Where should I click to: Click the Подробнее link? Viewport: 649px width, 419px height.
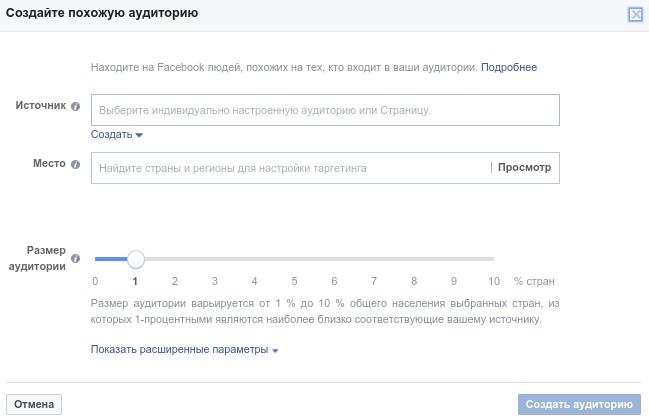click(509, 67)
